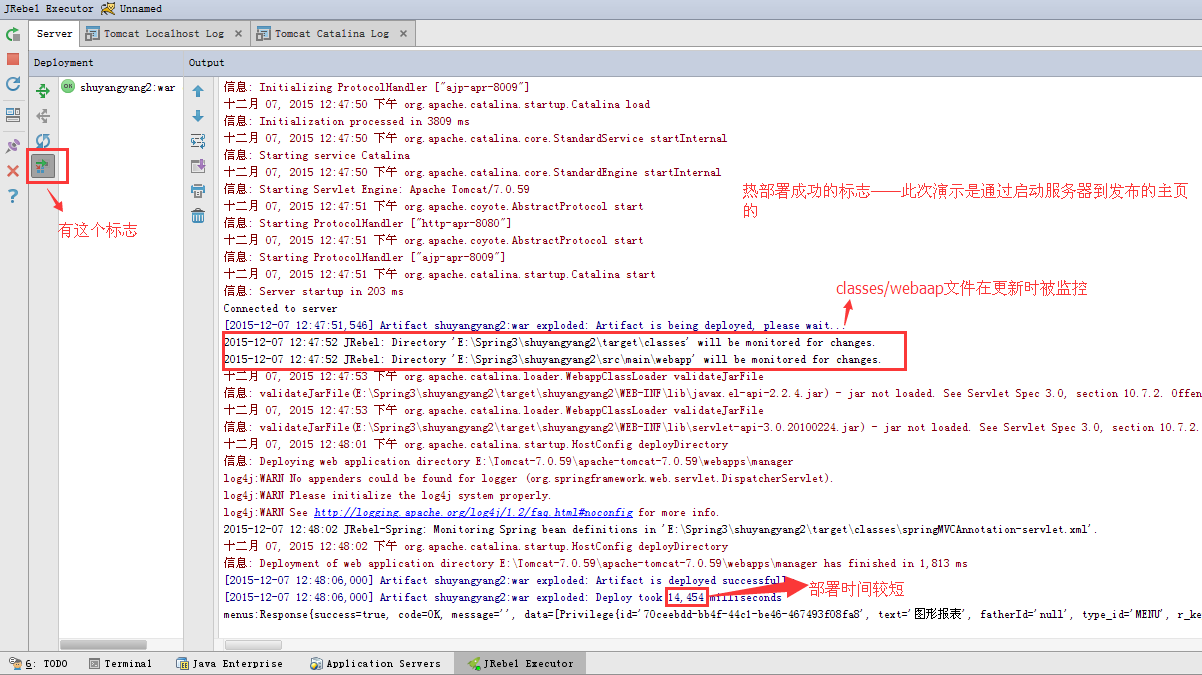Screen dimensions: 1202x675
Task: Stop the running server with red square
Action: [13, 59]
